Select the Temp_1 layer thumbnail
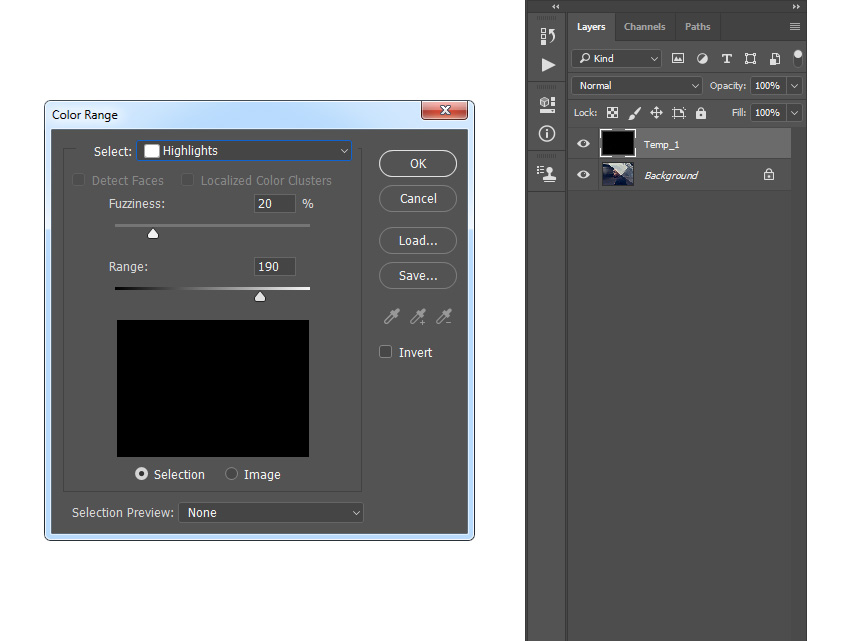 click(618, 144)
